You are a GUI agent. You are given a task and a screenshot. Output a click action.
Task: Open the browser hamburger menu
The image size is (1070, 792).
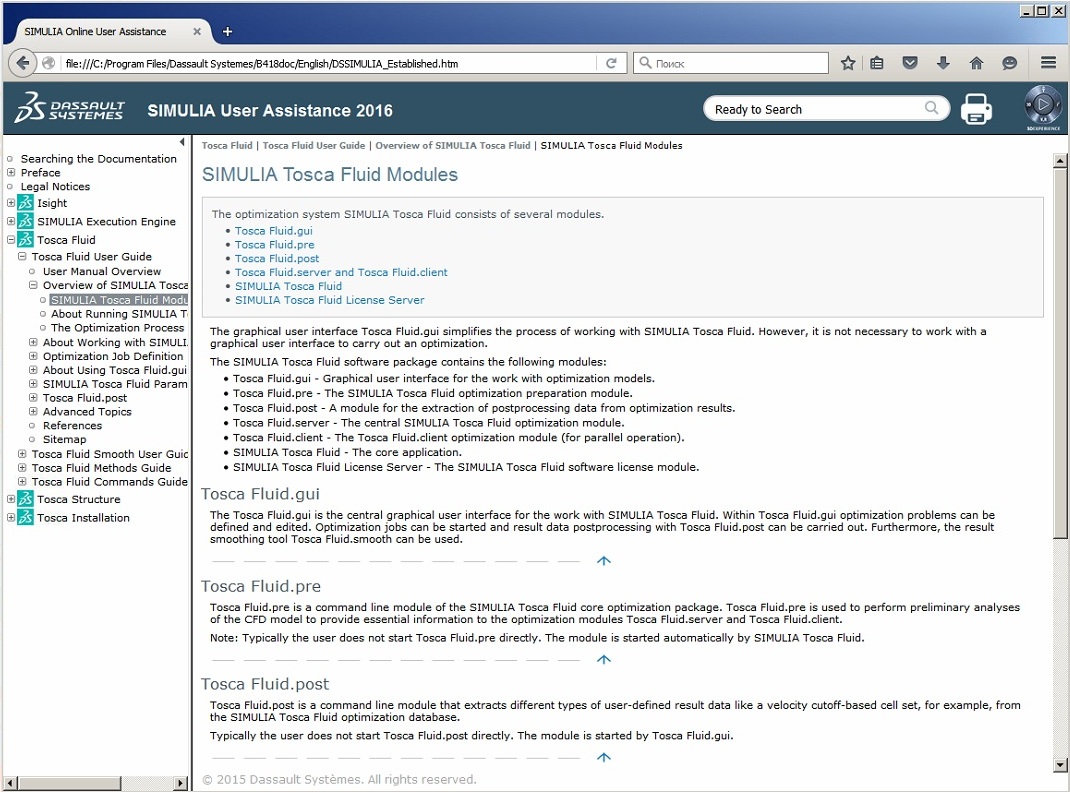tap(1048, 63)
